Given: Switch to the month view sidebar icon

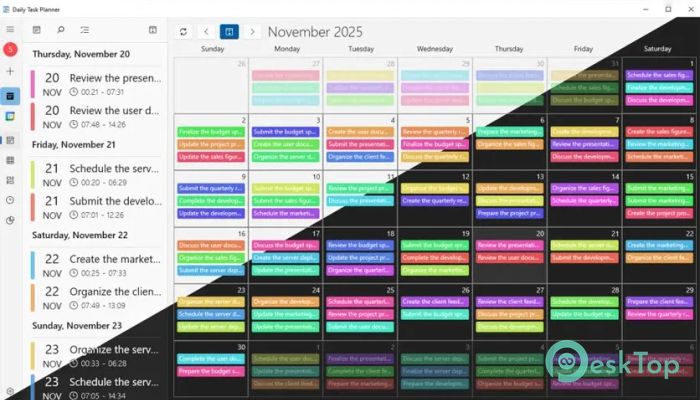Looking at the screenshot, I should pyautogui.click(x=10, y=140).
